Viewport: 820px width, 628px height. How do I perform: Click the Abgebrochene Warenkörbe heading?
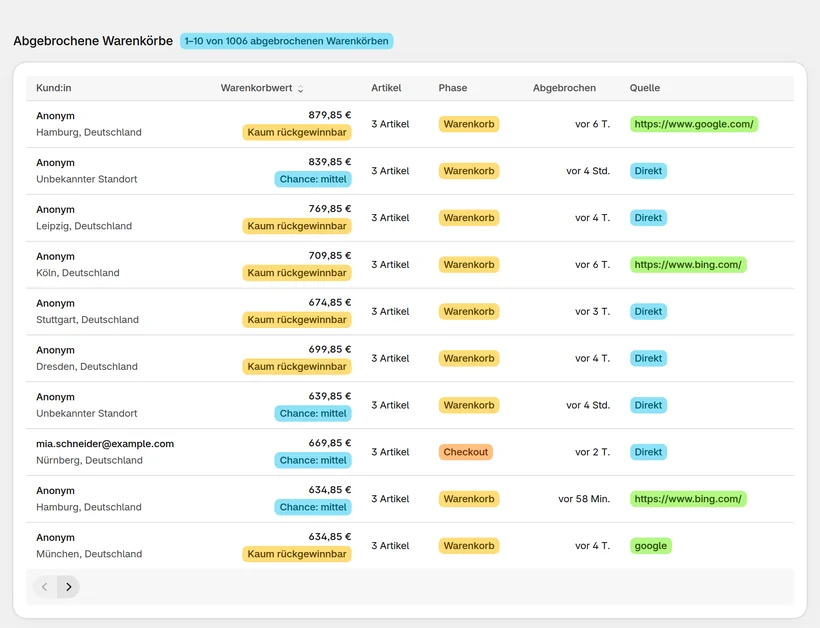click(x=93, y=41)
